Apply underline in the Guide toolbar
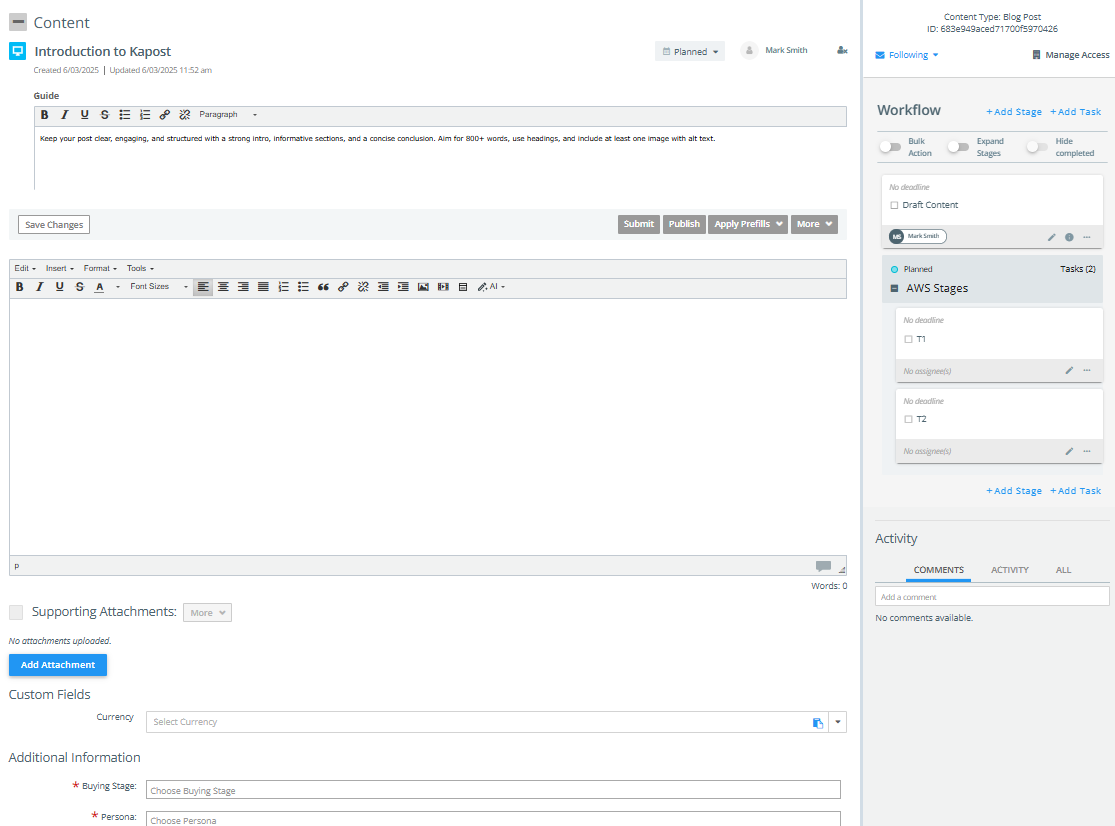 pyautogui.click(x=85, y=114)
